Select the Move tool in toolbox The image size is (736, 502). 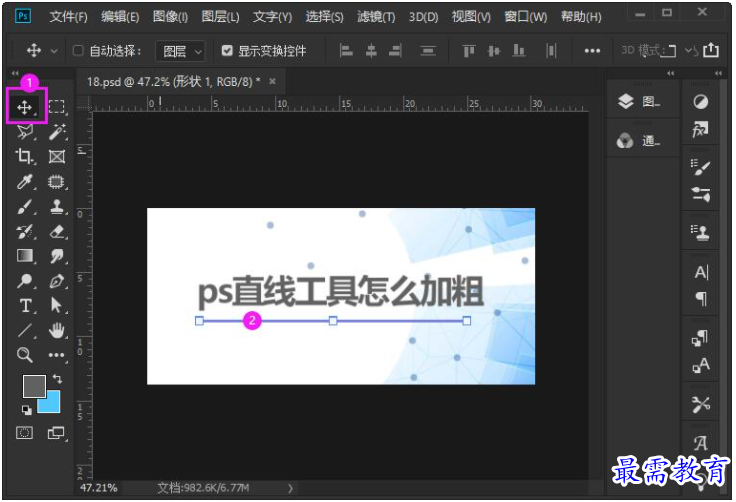[25, 108]
